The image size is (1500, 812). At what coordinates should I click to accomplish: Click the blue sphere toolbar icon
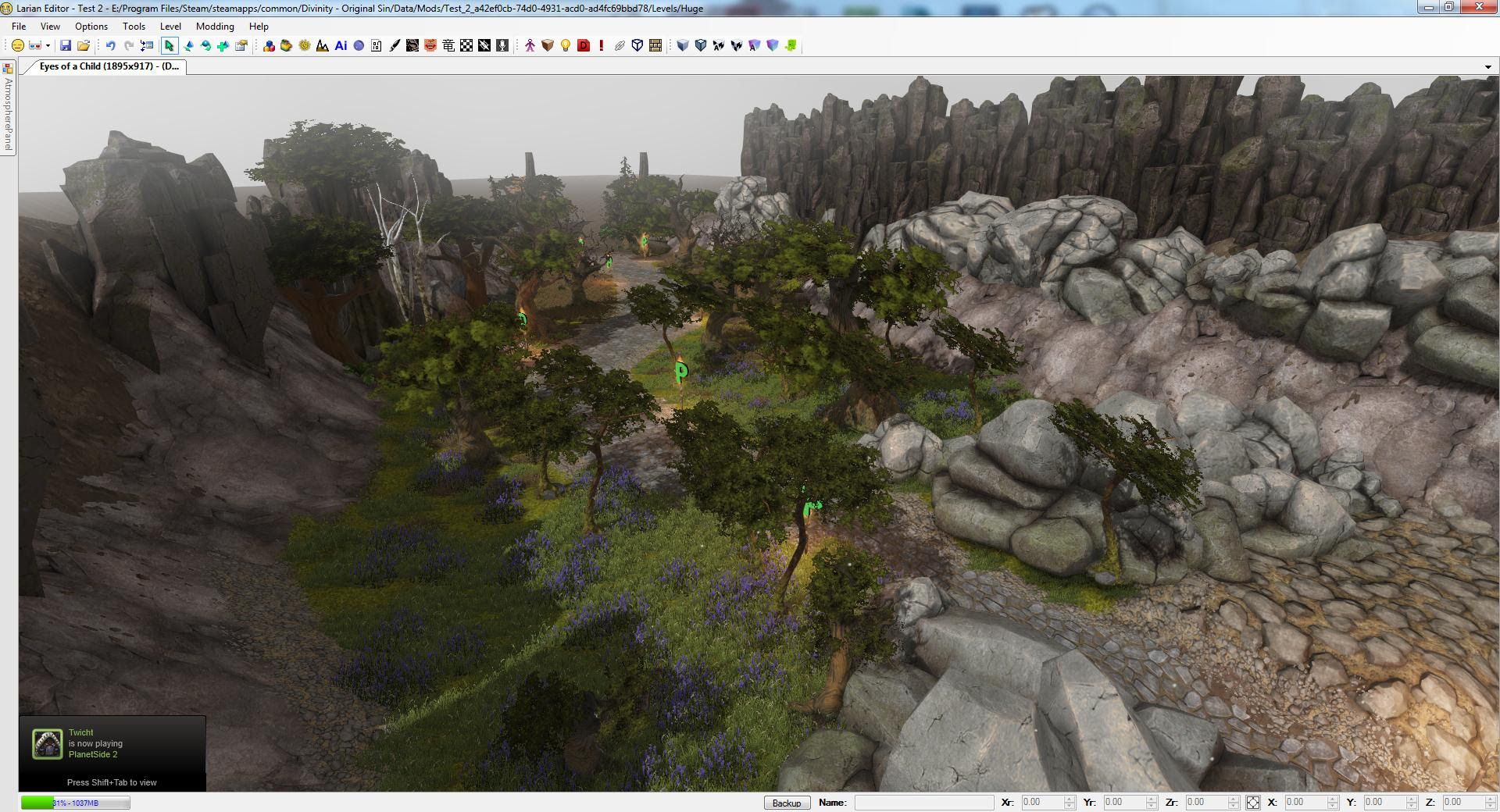359,46
